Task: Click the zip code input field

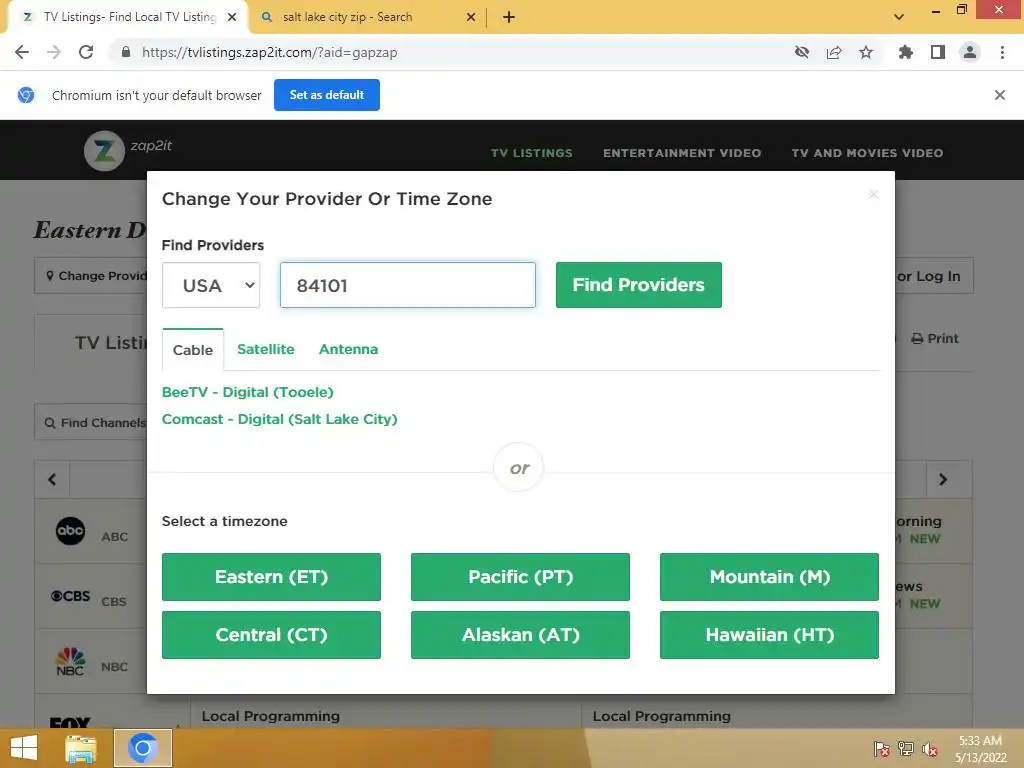Action: (408, 285)
